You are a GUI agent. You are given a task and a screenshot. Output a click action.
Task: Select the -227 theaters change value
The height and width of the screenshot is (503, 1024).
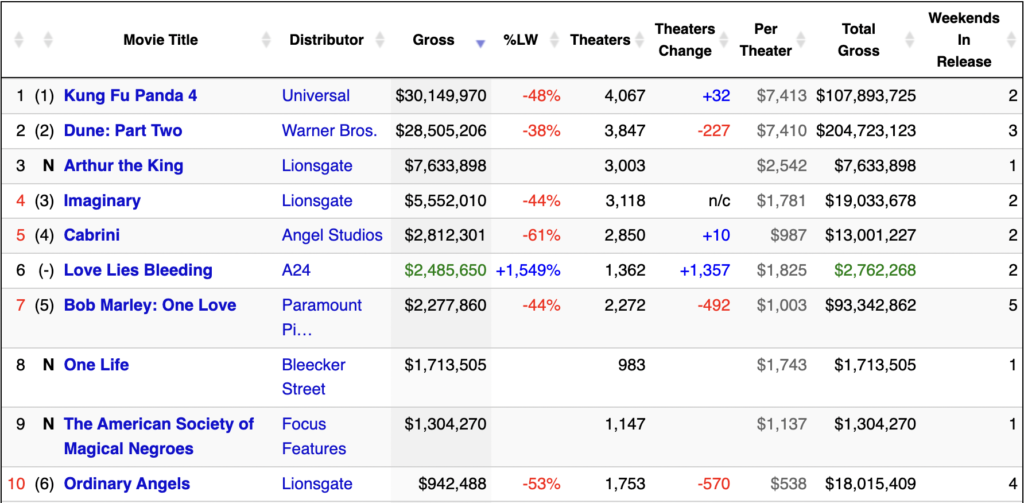point(714,131)
